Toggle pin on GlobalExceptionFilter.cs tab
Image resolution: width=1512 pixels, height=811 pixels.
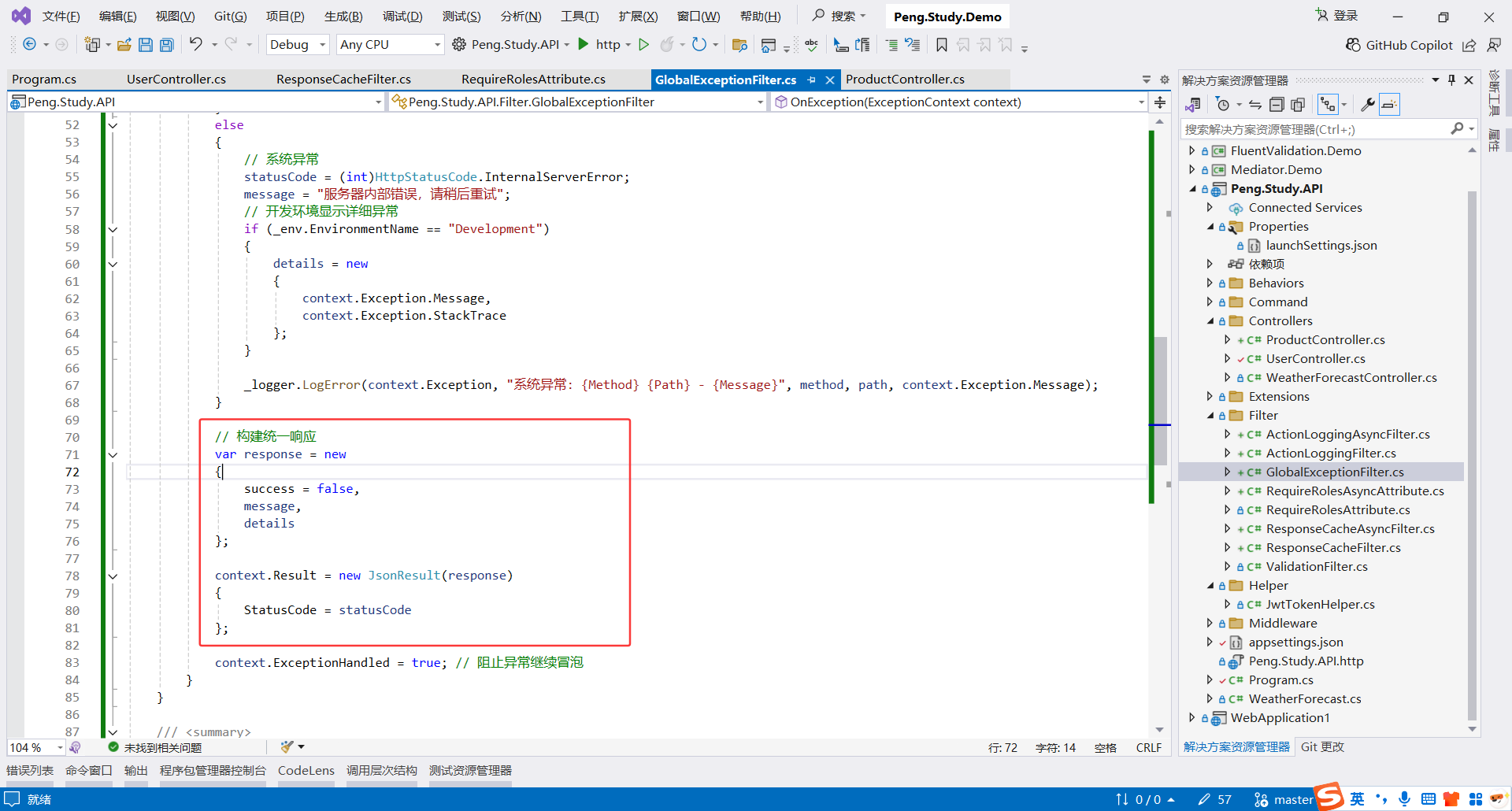pyautogui.click(x=811, y=80)
